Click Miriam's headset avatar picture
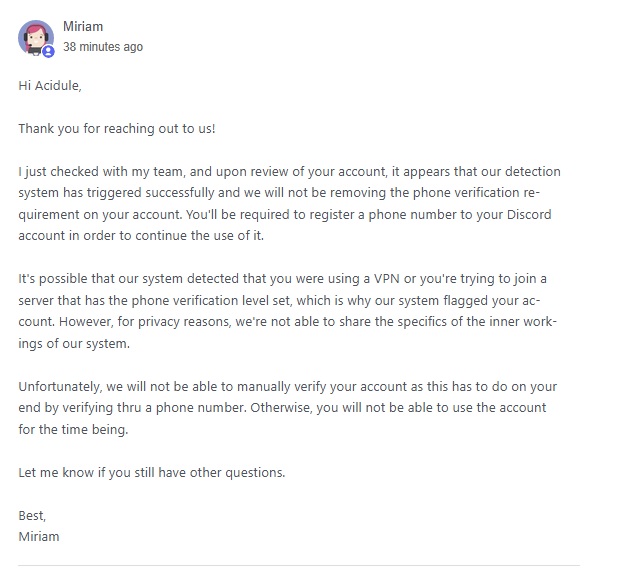This screenshot has height=583, width=617. [x=36, y=38]
